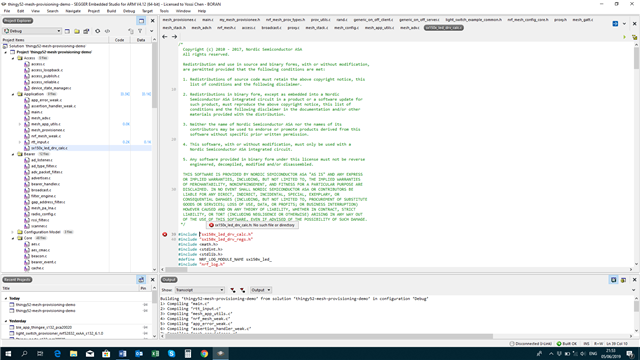Open the Debug configuration dropdown
Image resolution: width=640 pixels, height=360 pixels.
32,31
